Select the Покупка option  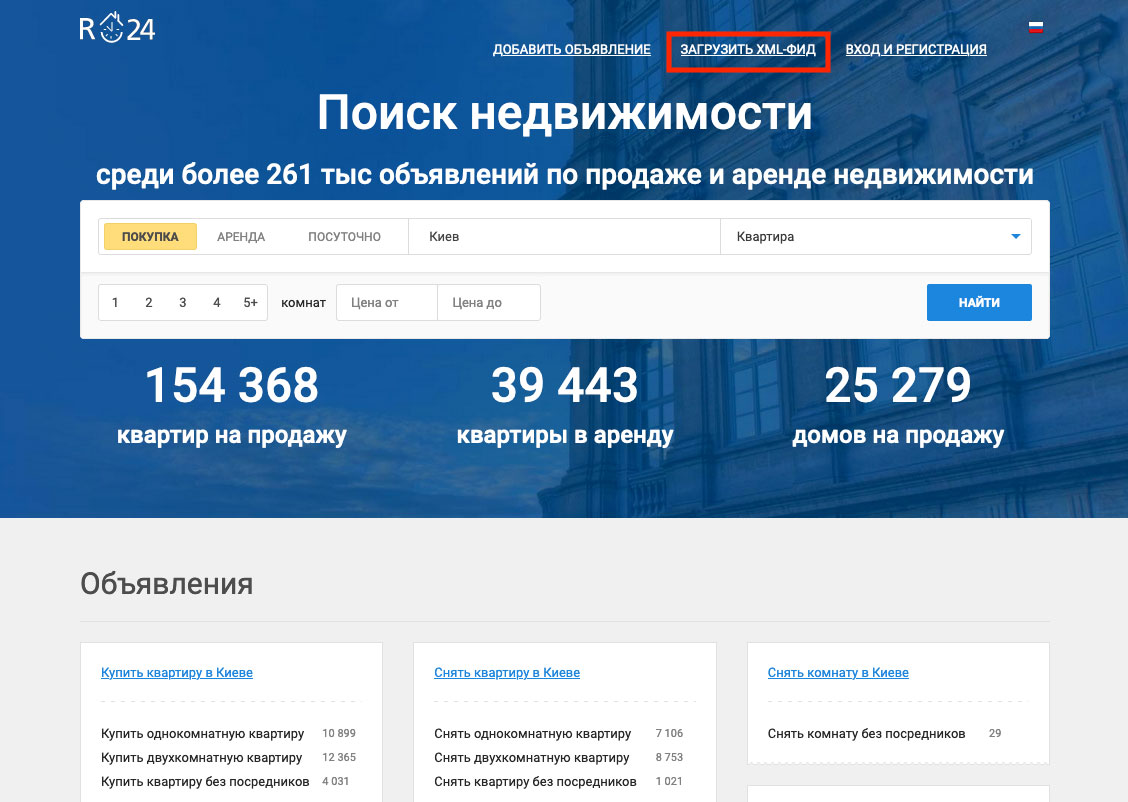150,237
